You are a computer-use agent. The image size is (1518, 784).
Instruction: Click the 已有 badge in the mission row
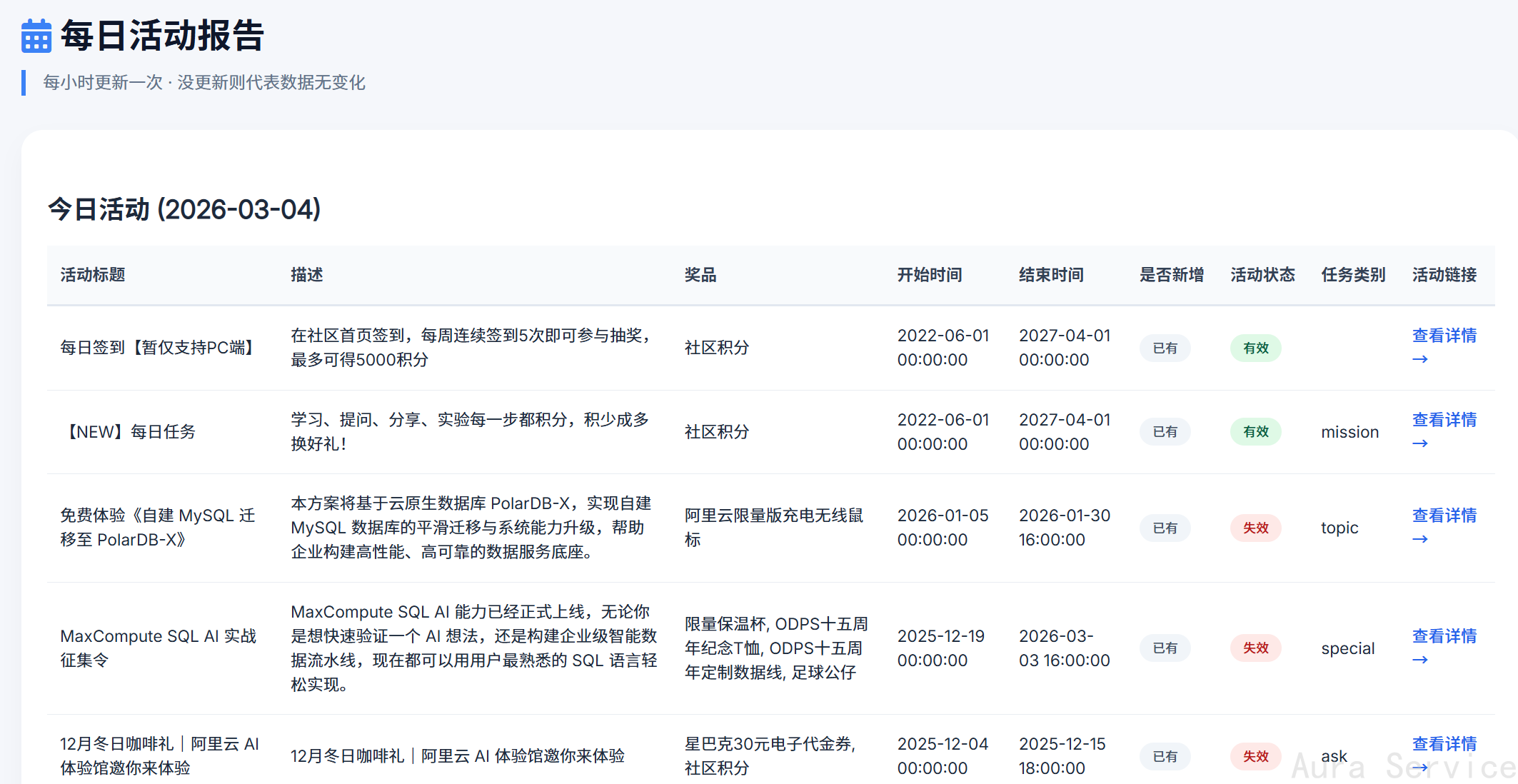[x=1165, y=431]
